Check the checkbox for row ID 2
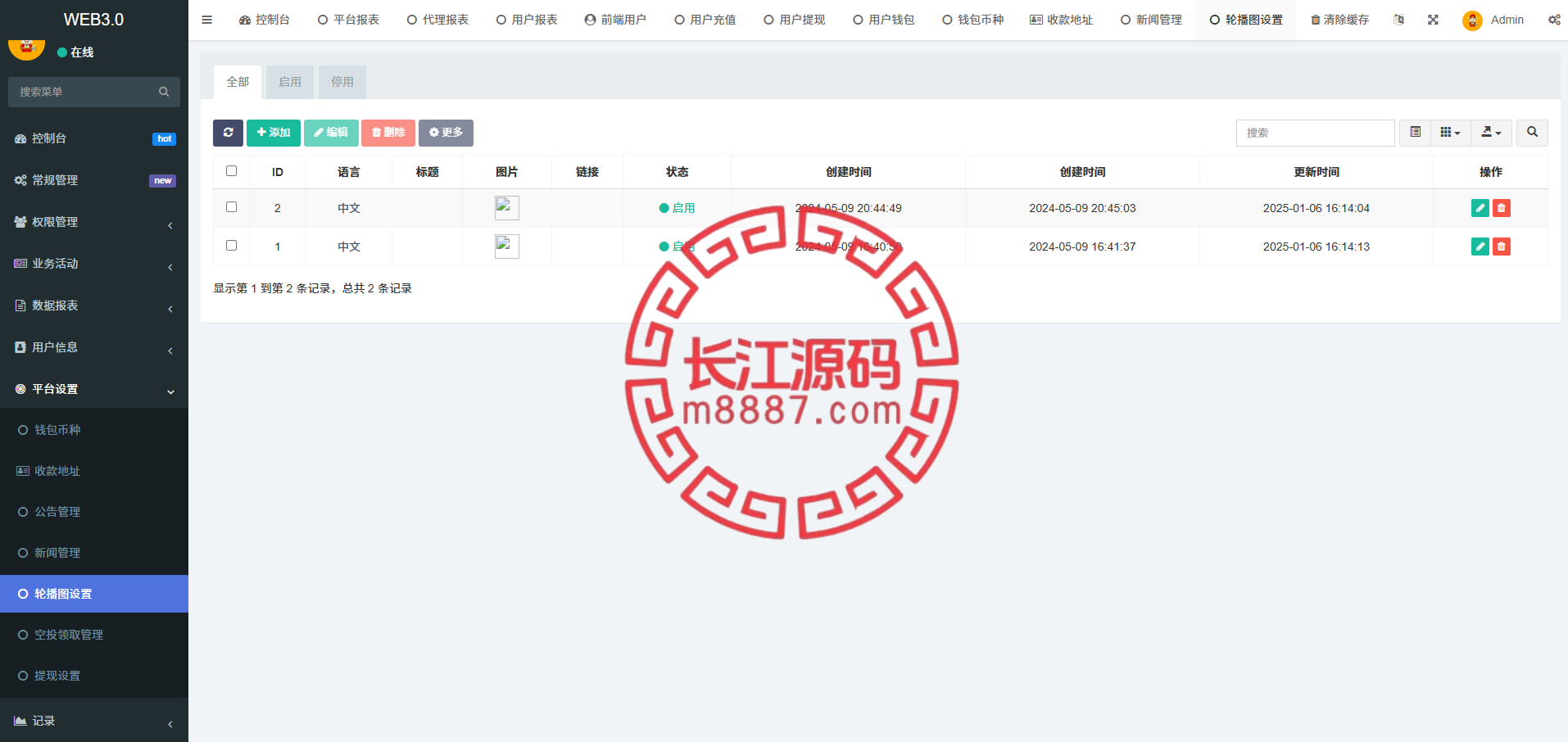 point(231,207)
